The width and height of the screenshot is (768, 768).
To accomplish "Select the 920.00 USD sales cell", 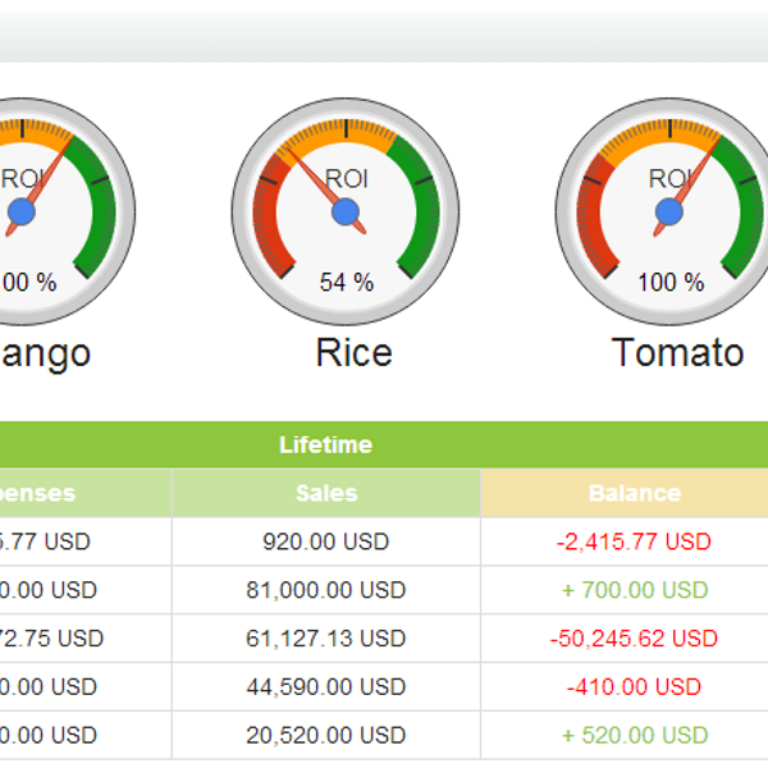I will [x=326, y=542].
